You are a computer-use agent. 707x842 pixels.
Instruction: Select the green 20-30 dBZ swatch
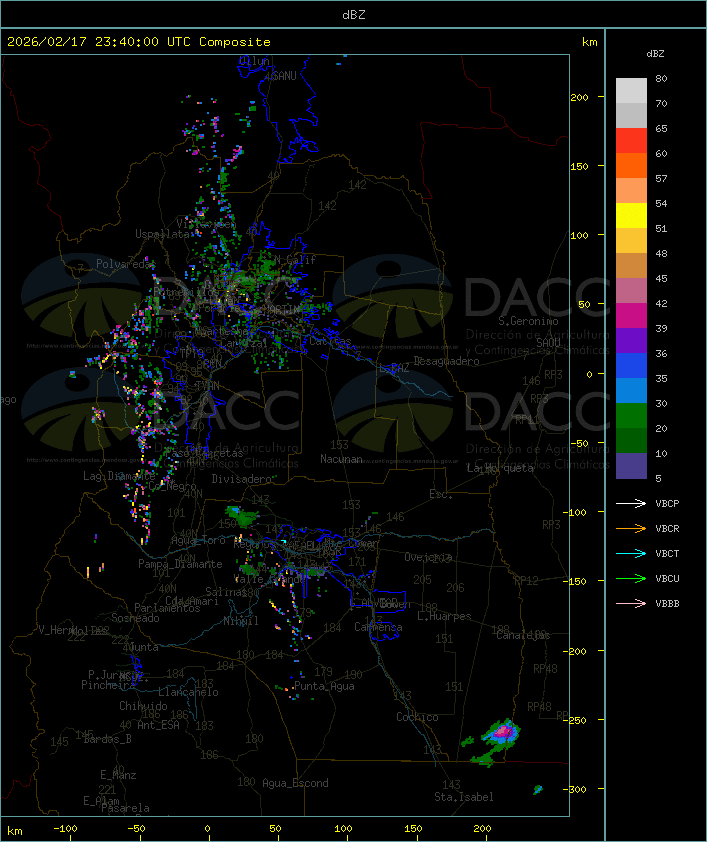click(631, 416)
